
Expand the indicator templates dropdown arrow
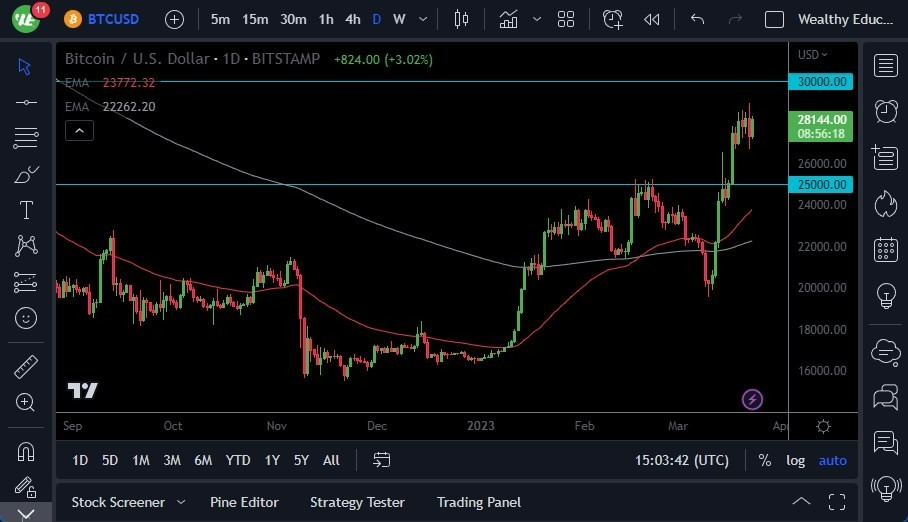pos(537,19)
